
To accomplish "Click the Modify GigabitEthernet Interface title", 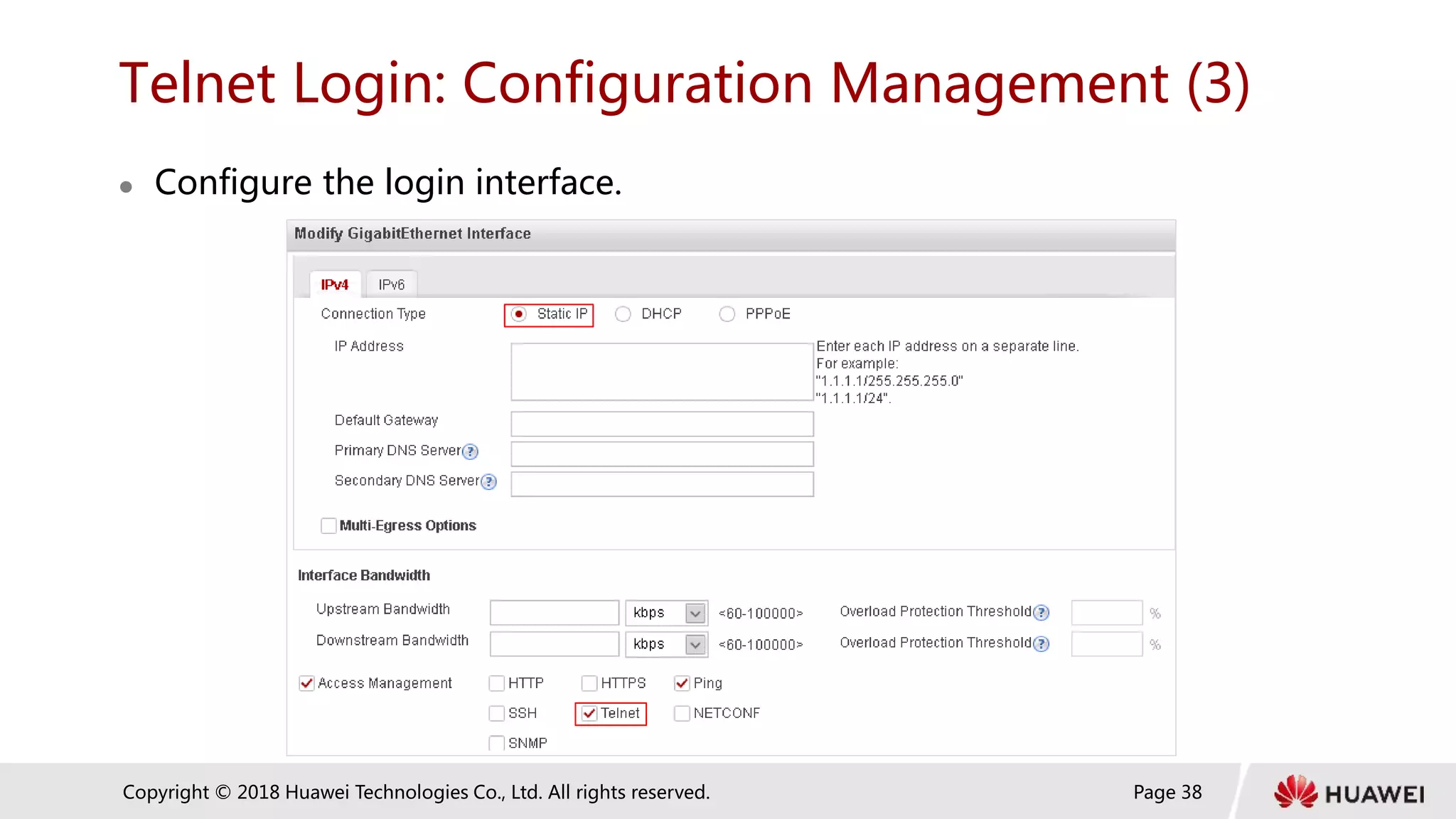I will [412, 234].
